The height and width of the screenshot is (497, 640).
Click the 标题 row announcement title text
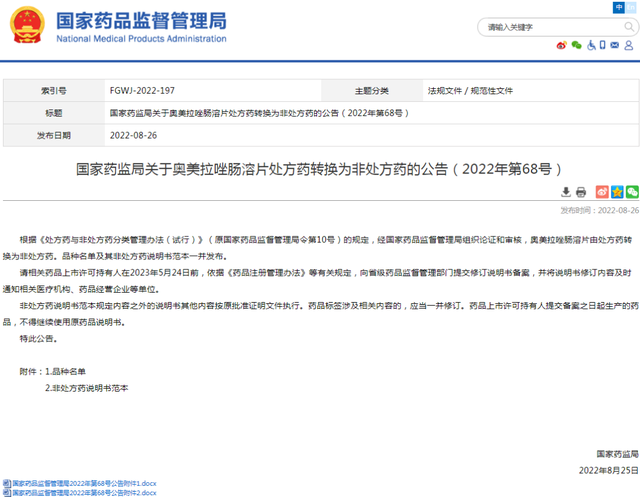click(259, 113)
